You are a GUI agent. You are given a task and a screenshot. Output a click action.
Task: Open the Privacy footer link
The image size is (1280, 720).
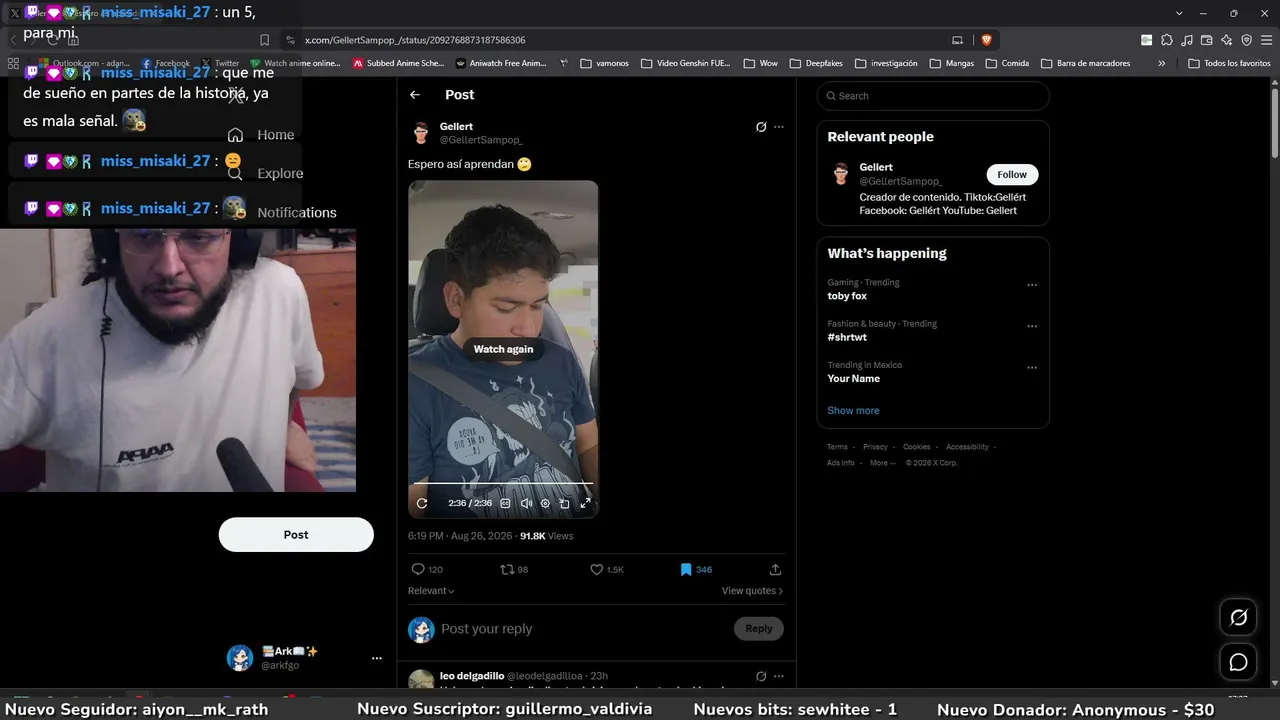(x=875, y=447)
